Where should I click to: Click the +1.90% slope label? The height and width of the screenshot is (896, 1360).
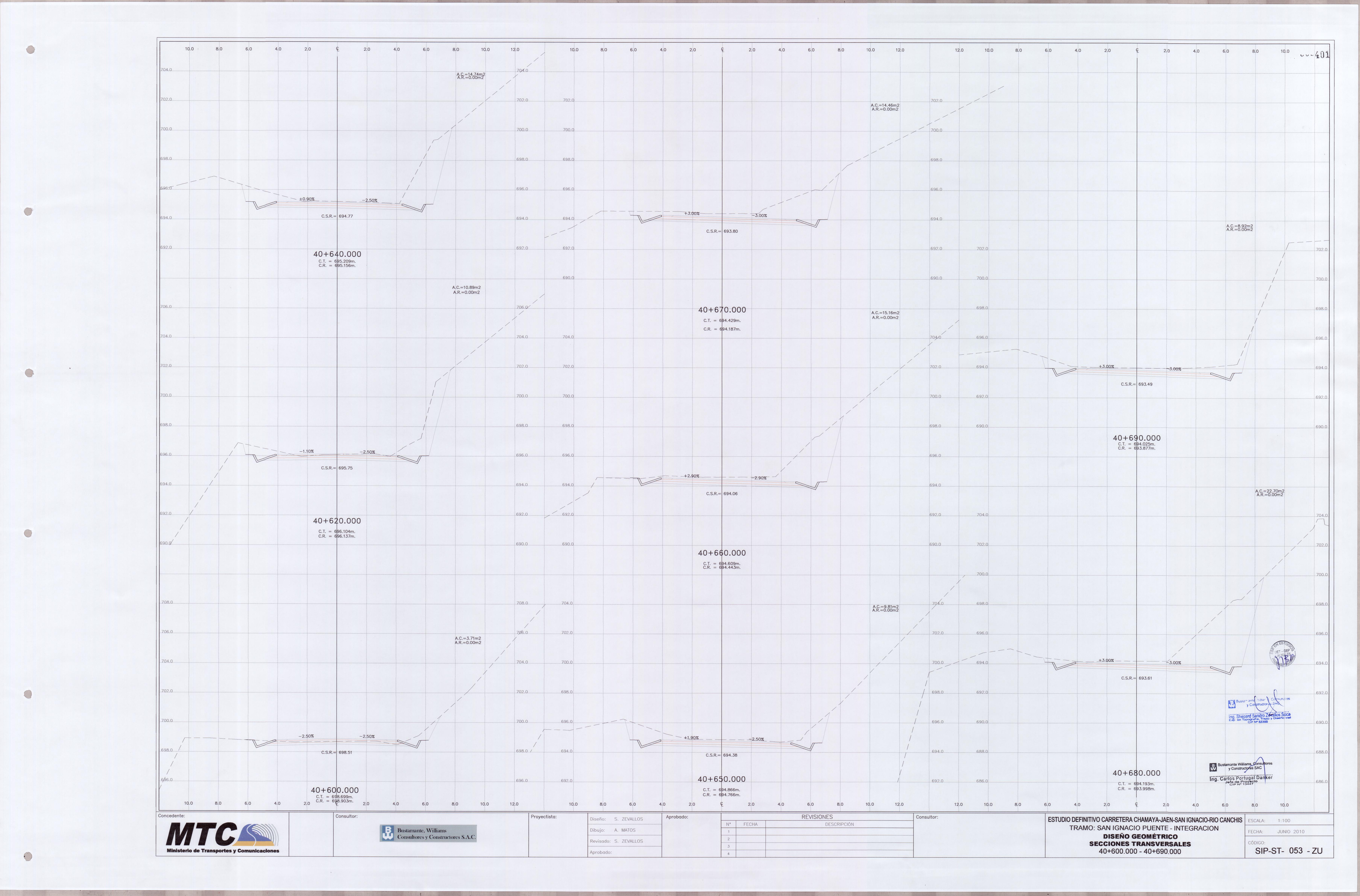(x=691, y=738)
